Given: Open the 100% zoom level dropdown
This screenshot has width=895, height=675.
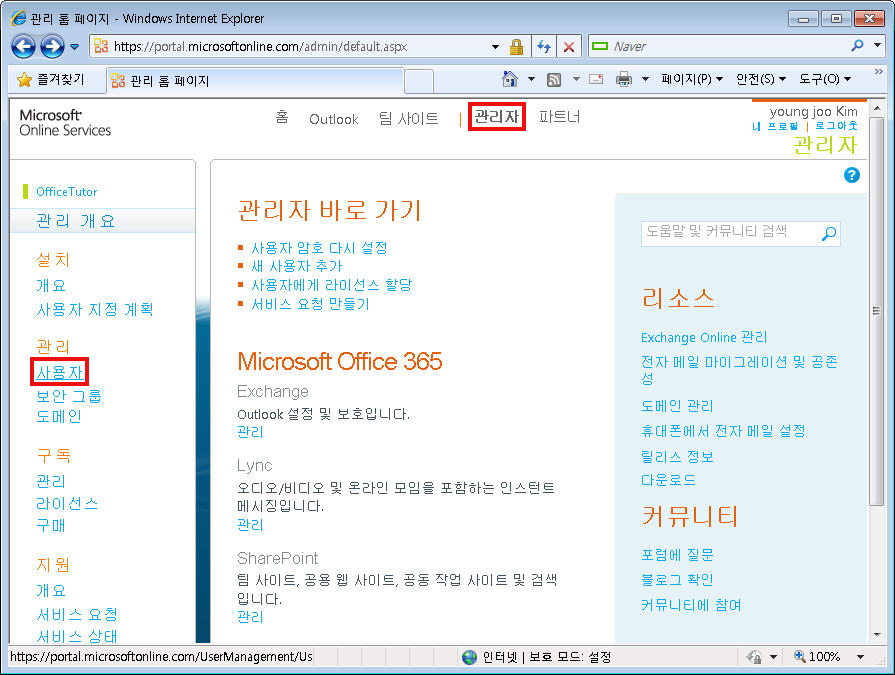Looking at the screenshot, I should tap(861, 657).
